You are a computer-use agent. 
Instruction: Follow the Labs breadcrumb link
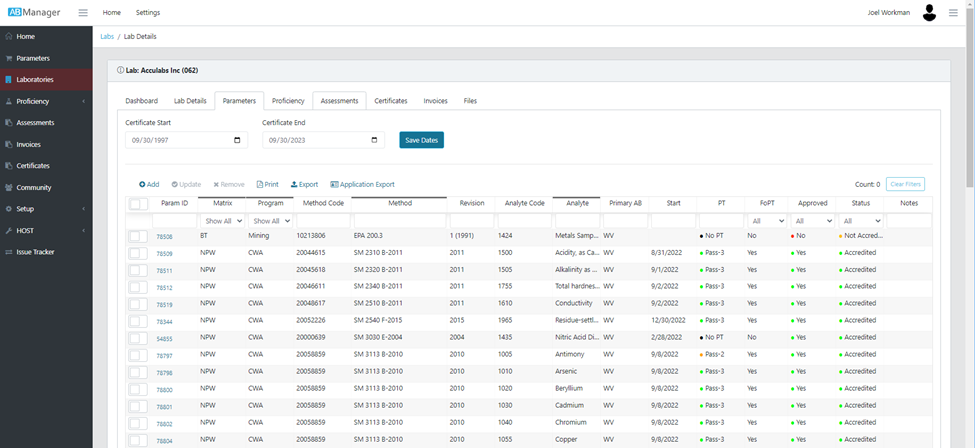click(x=107, y=37)
